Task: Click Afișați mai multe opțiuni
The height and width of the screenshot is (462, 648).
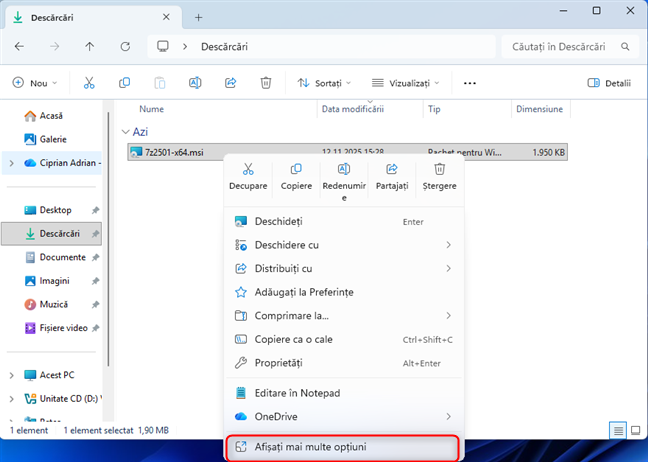Action: coord(343,447)
